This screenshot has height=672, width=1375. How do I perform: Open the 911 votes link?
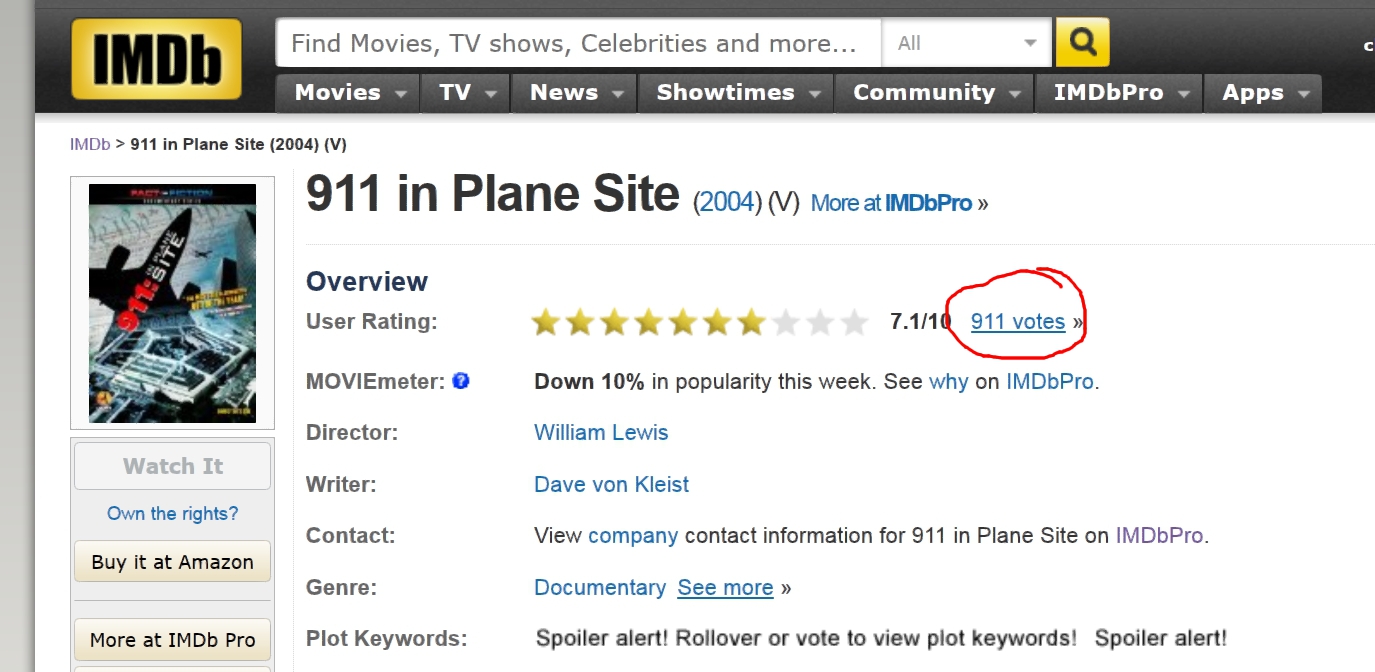tap(1017, 322)
